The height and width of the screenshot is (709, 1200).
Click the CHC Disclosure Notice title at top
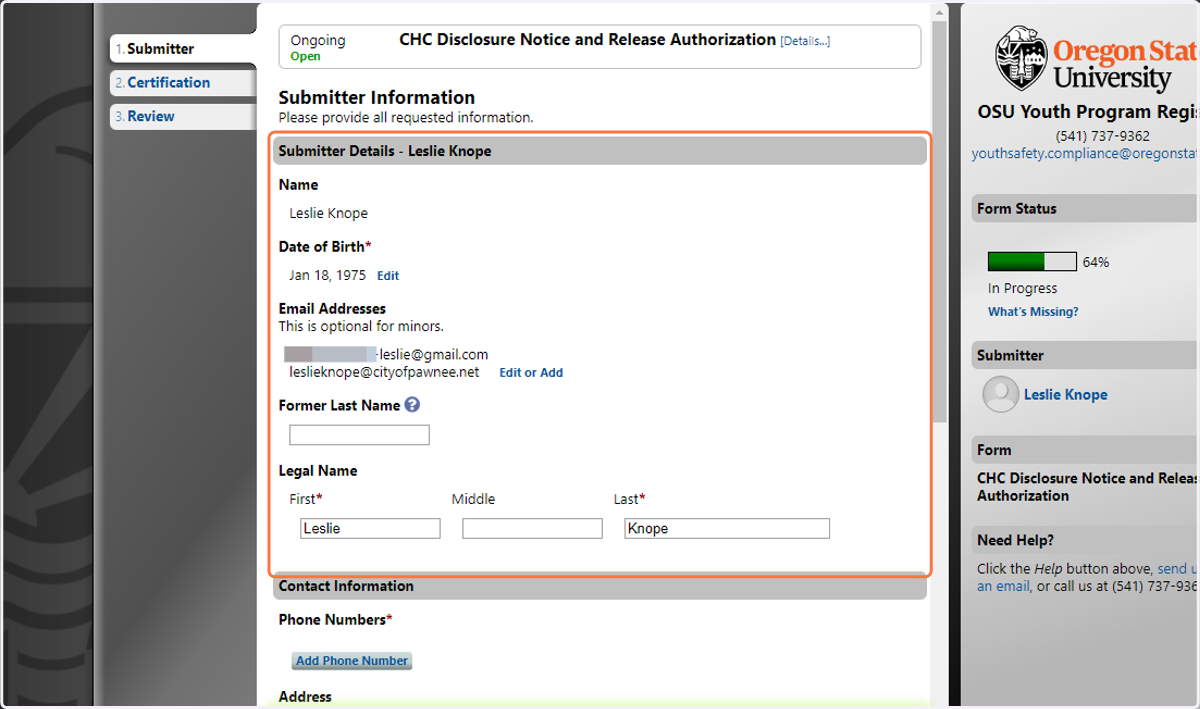(x=587, y=40)
